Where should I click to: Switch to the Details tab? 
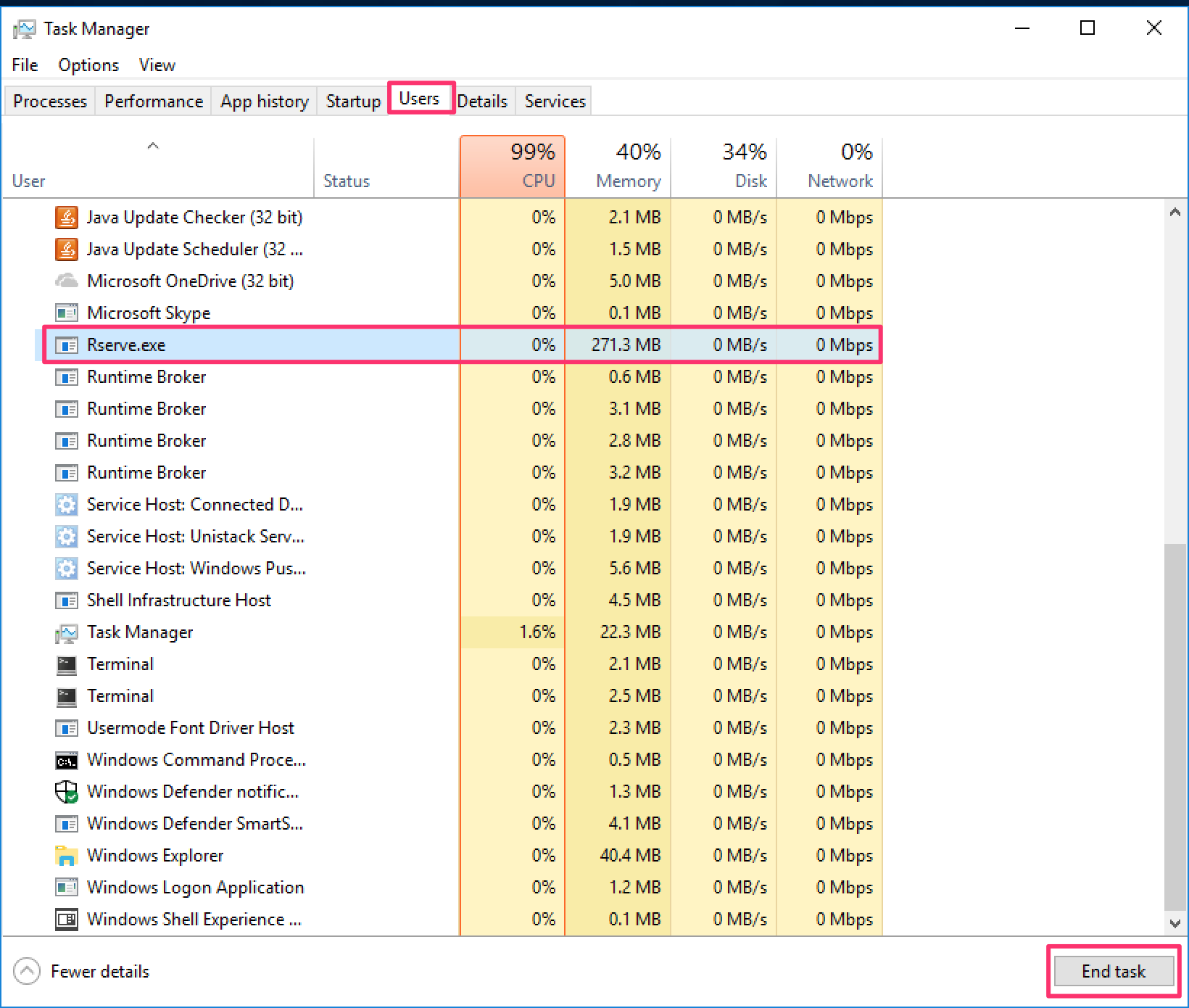point(482,101)
